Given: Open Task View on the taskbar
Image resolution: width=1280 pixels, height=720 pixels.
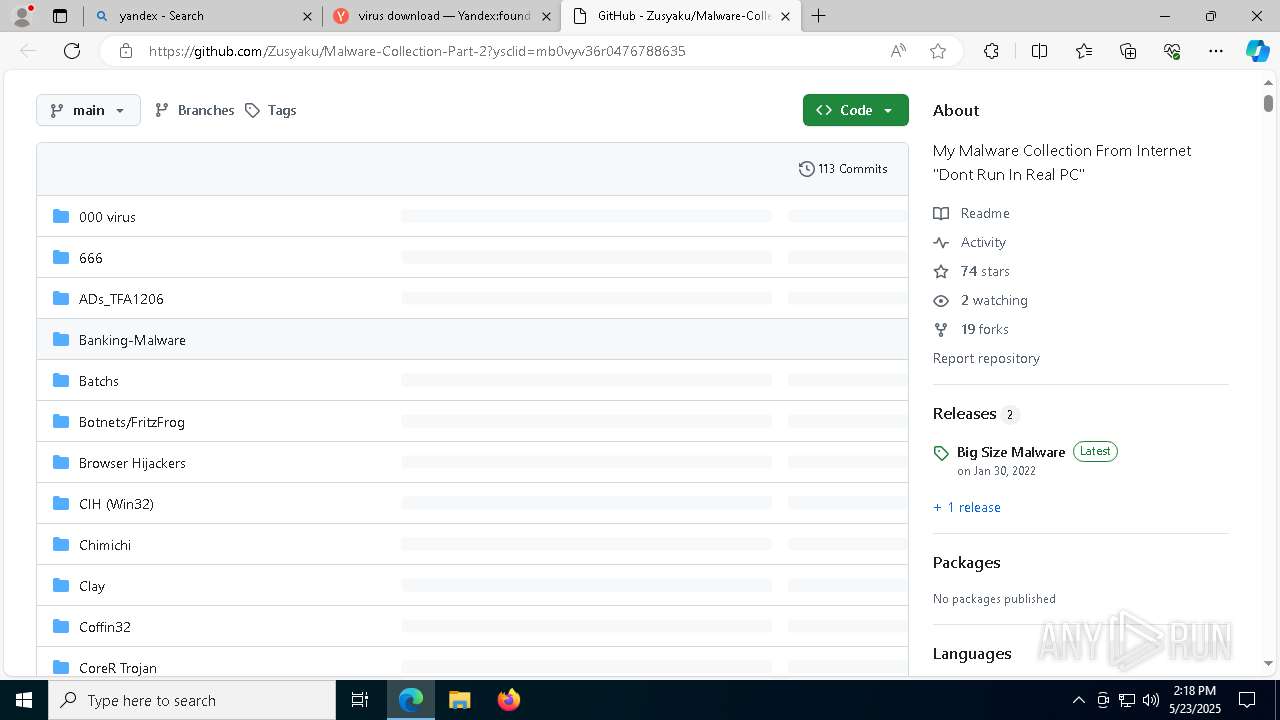Looking at the screenshot, I should 360,700.
